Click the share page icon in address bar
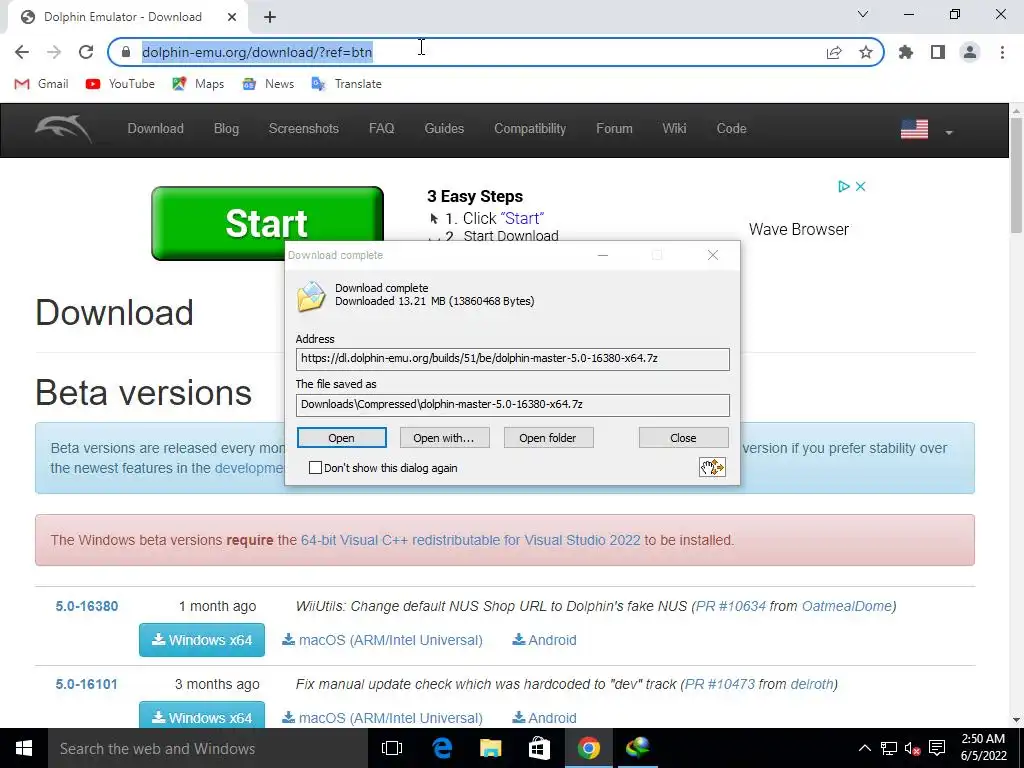The width and height of the screenshot is (1024, 768). (834, 52)
